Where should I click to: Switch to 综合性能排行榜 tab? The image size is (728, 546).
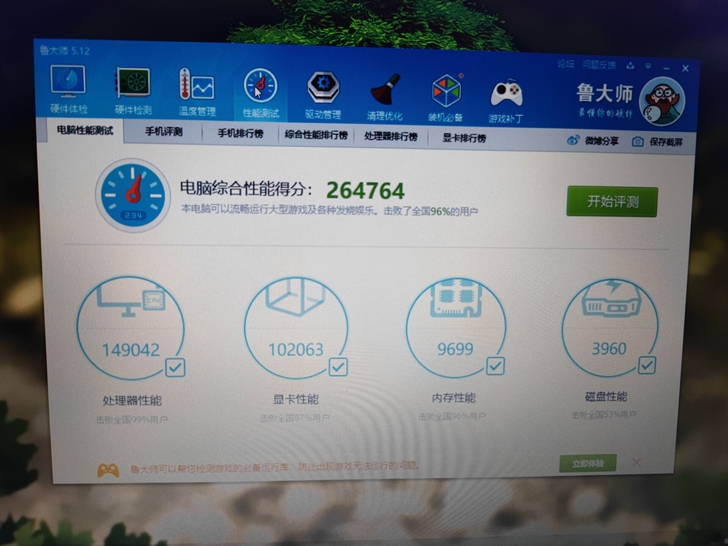coord(316,135)
